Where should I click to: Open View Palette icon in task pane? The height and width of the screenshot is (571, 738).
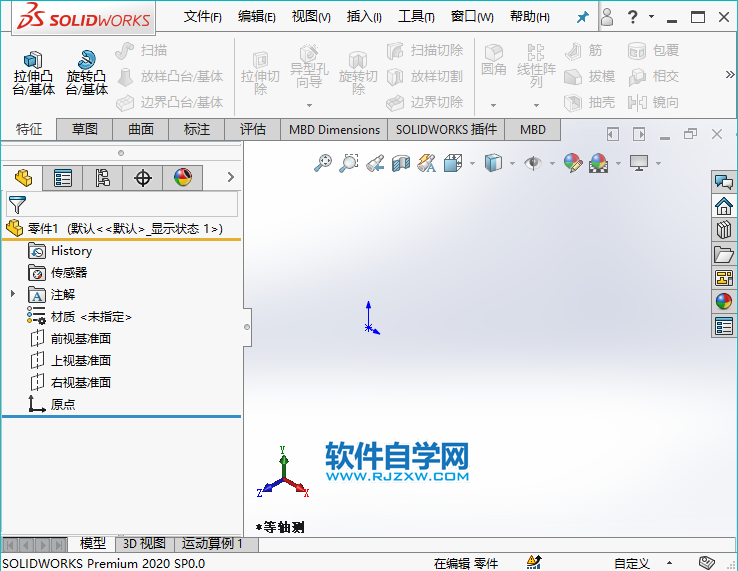[724, 278]
